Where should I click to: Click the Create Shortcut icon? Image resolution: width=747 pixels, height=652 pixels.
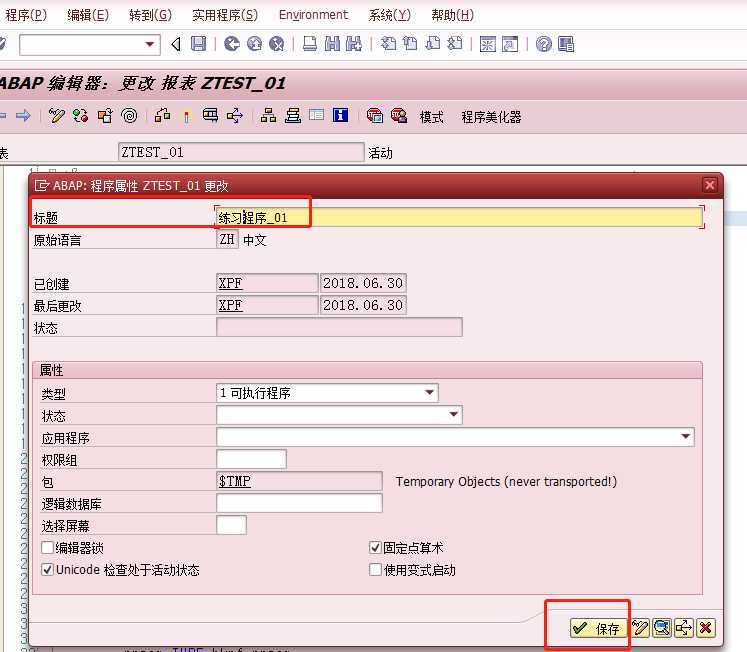click(510, 44)
